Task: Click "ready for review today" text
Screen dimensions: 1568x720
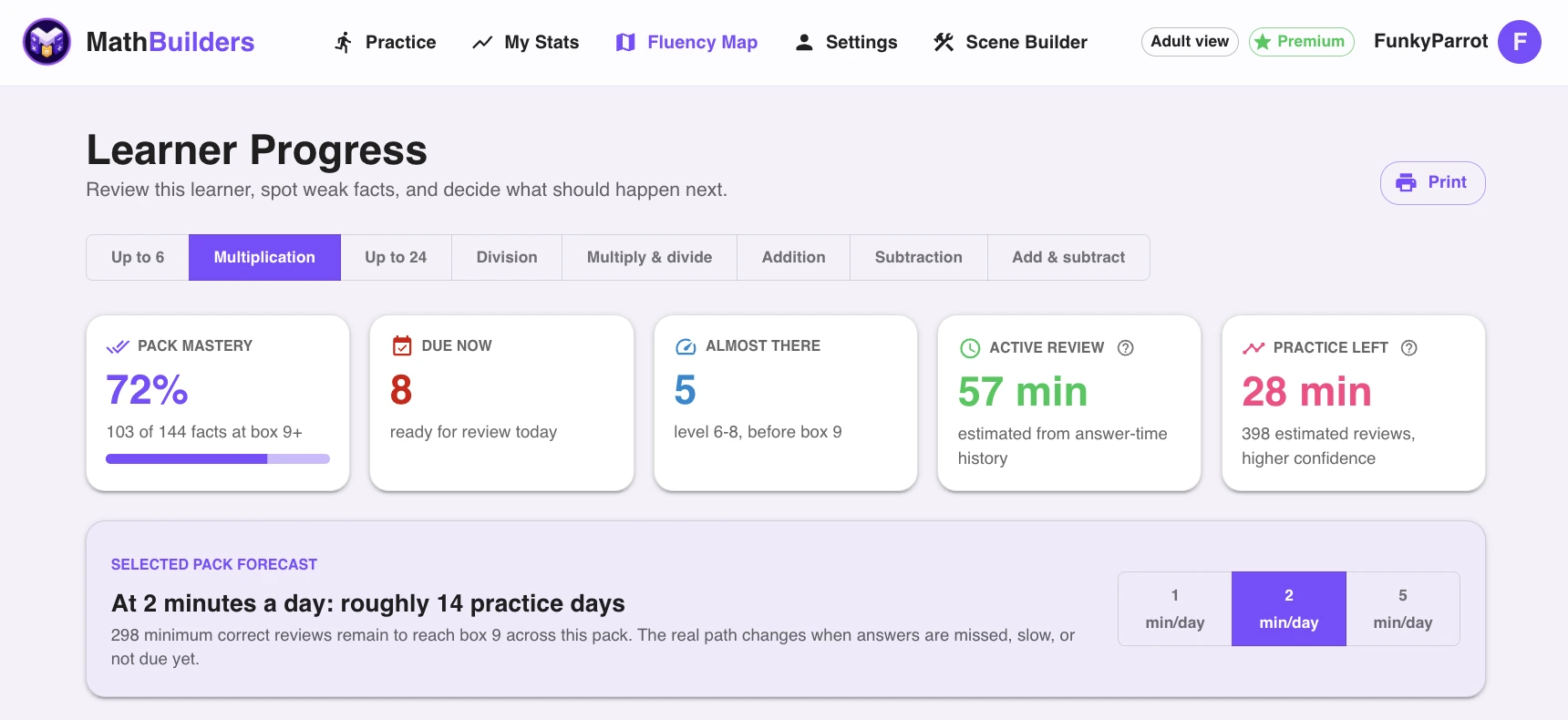Action: [x=473, y=432]
